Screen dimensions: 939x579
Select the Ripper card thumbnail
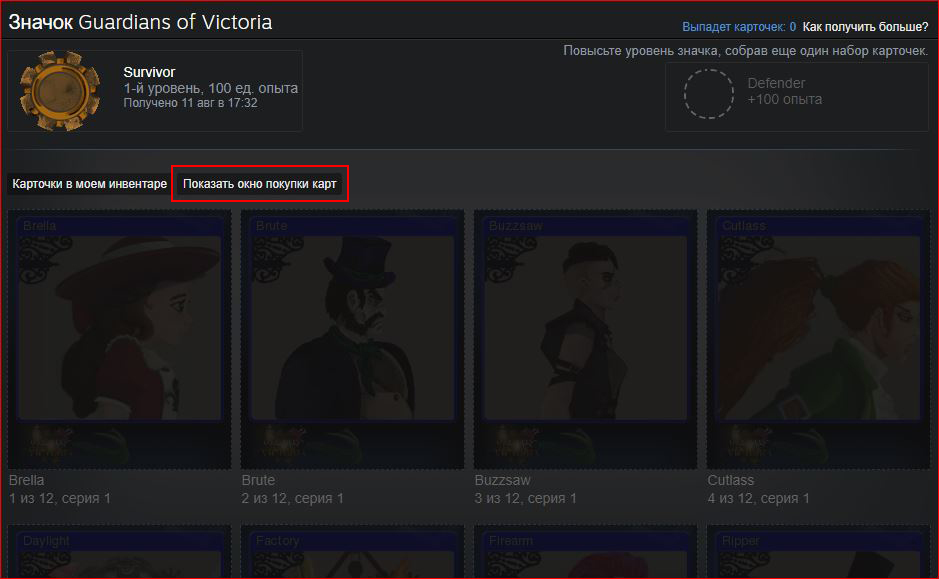(818, 551)
